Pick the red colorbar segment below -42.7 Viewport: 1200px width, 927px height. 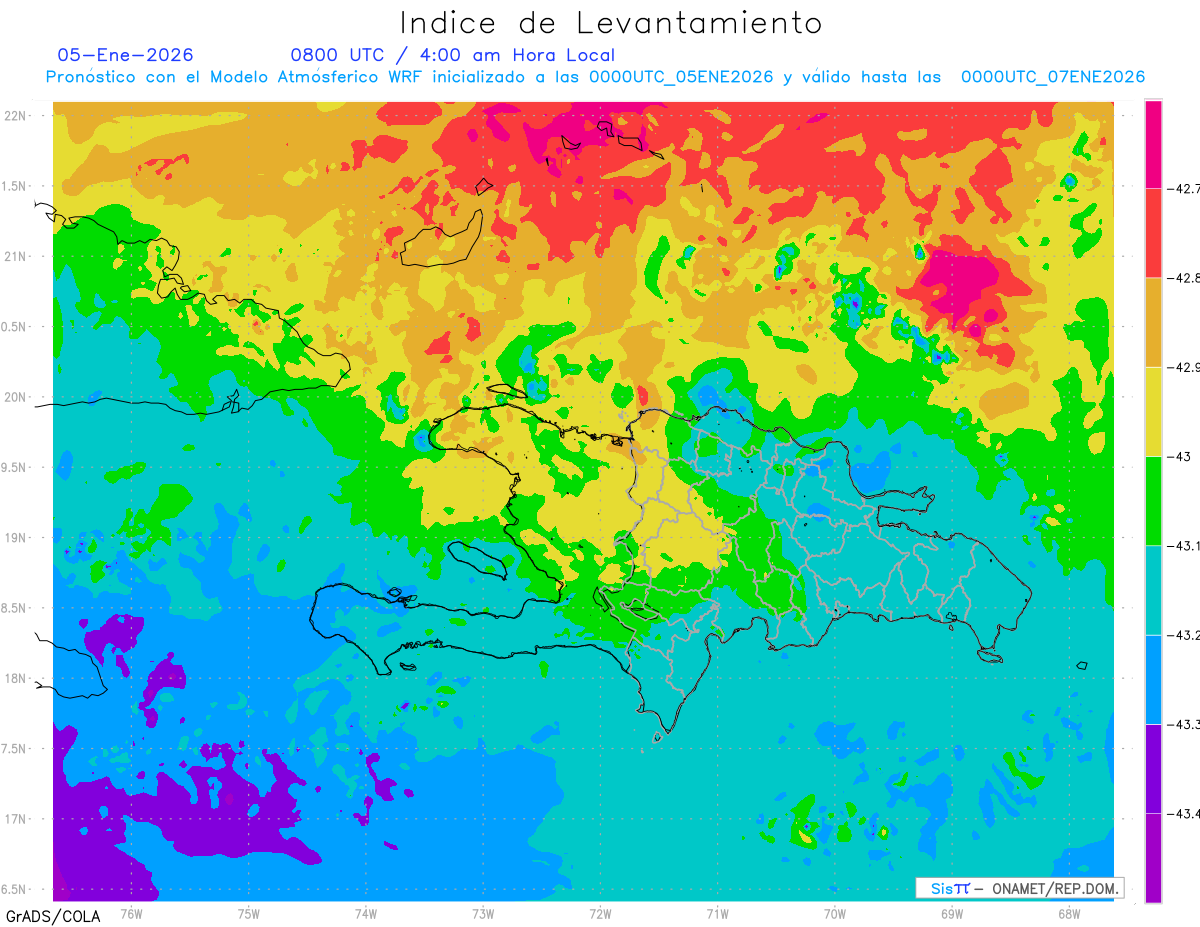click(1153, 233)
